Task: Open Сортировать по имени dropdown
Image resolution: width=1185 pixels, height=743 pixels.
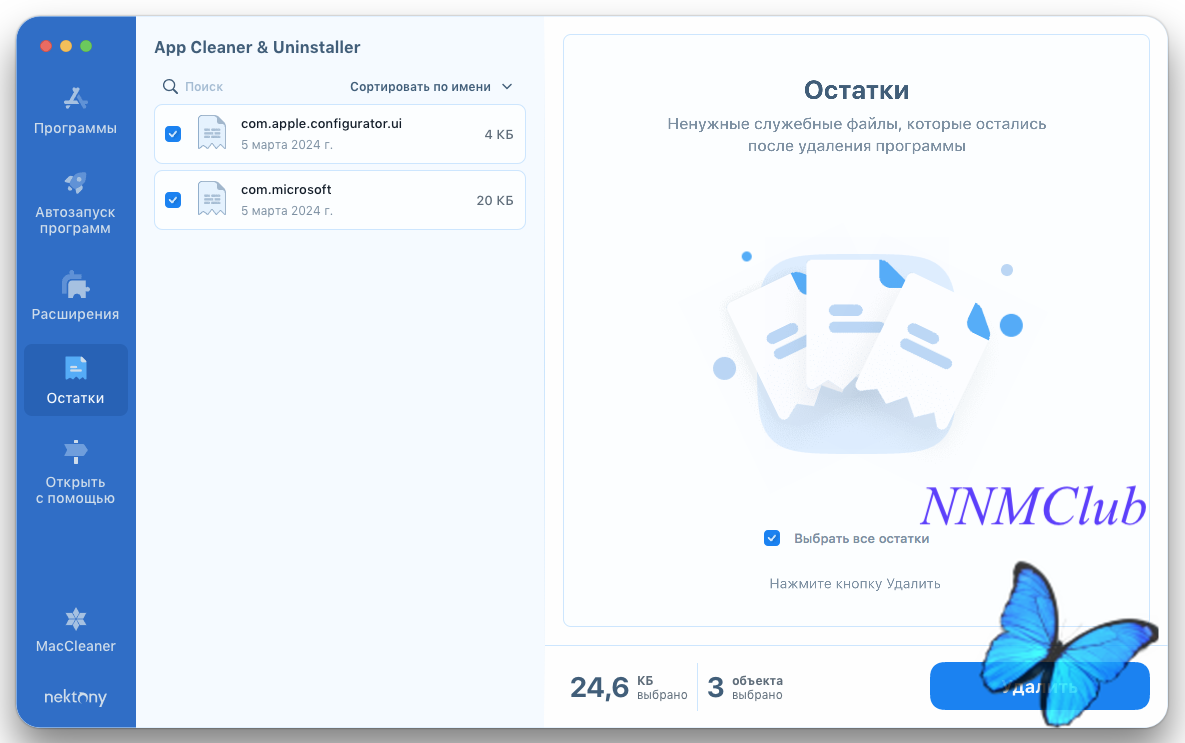Action: click(x=431, y=87)
